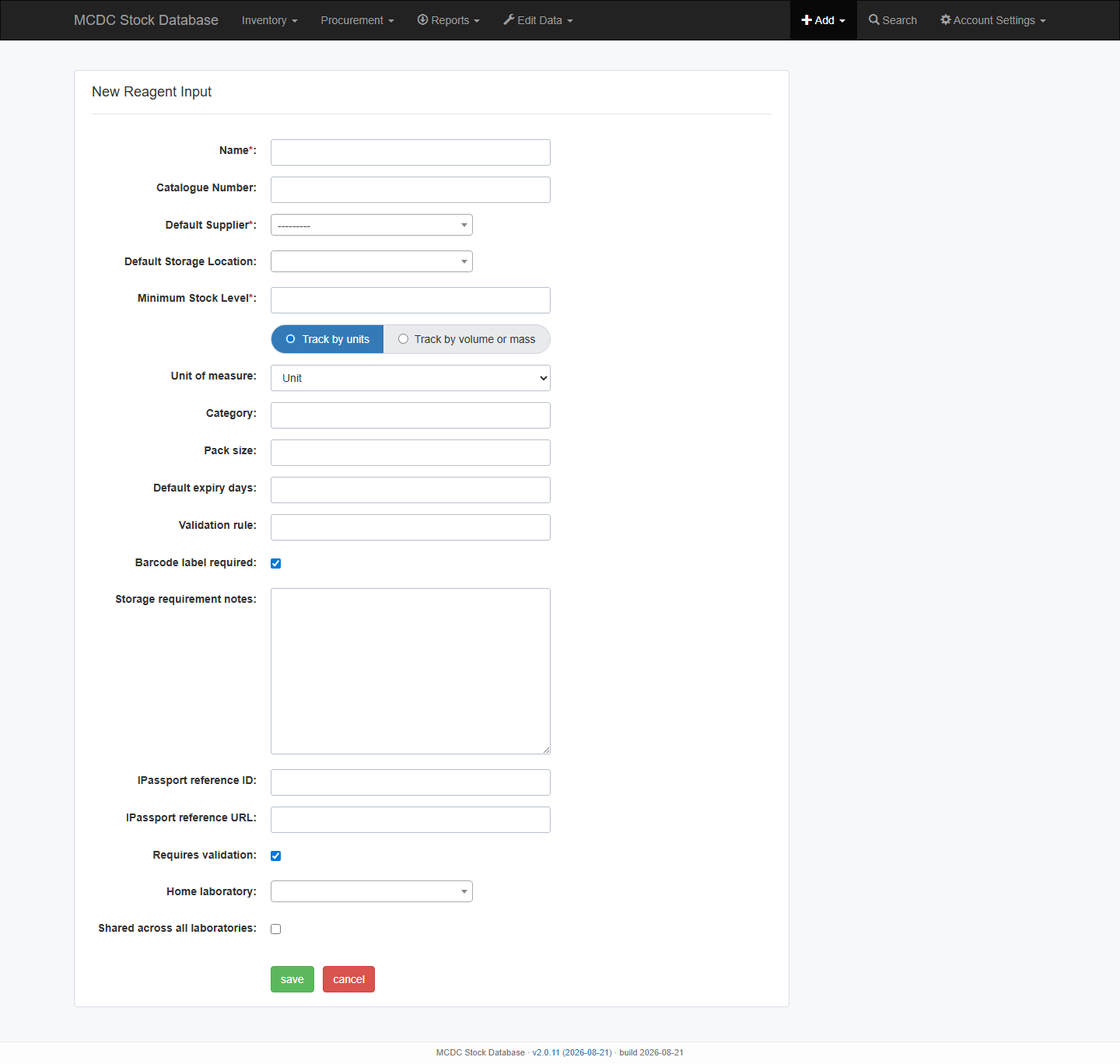This screenshot has height=1064, width=1120.
Task: Expand the Add dropdown menu
Action: pyautogui.click(x=824, y=20)
